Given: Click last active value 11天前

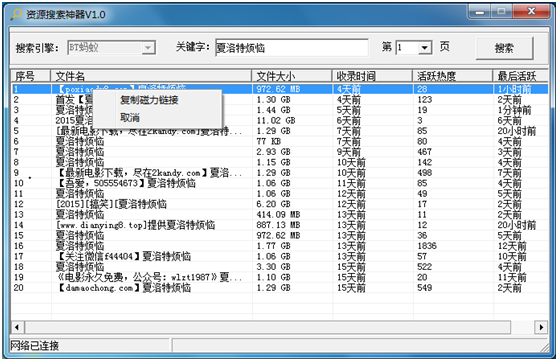Looking at the screenshot, I should tap(512, 277).
